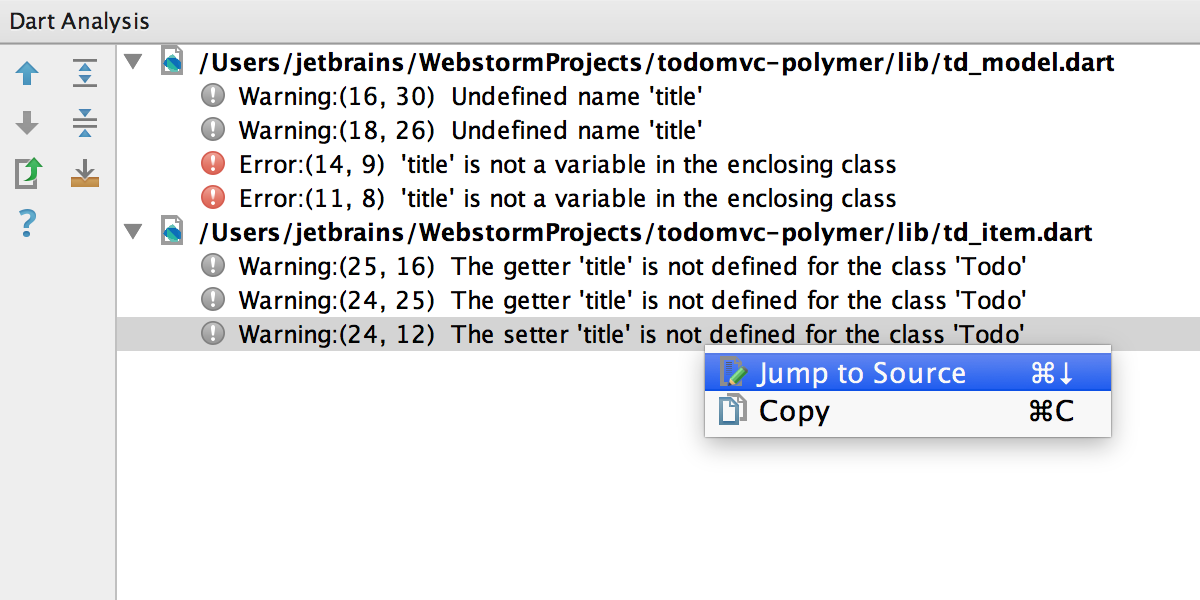1200x600 pixels.
Task: Click the Dart Analysis panel title
Action: coord(79,20)
